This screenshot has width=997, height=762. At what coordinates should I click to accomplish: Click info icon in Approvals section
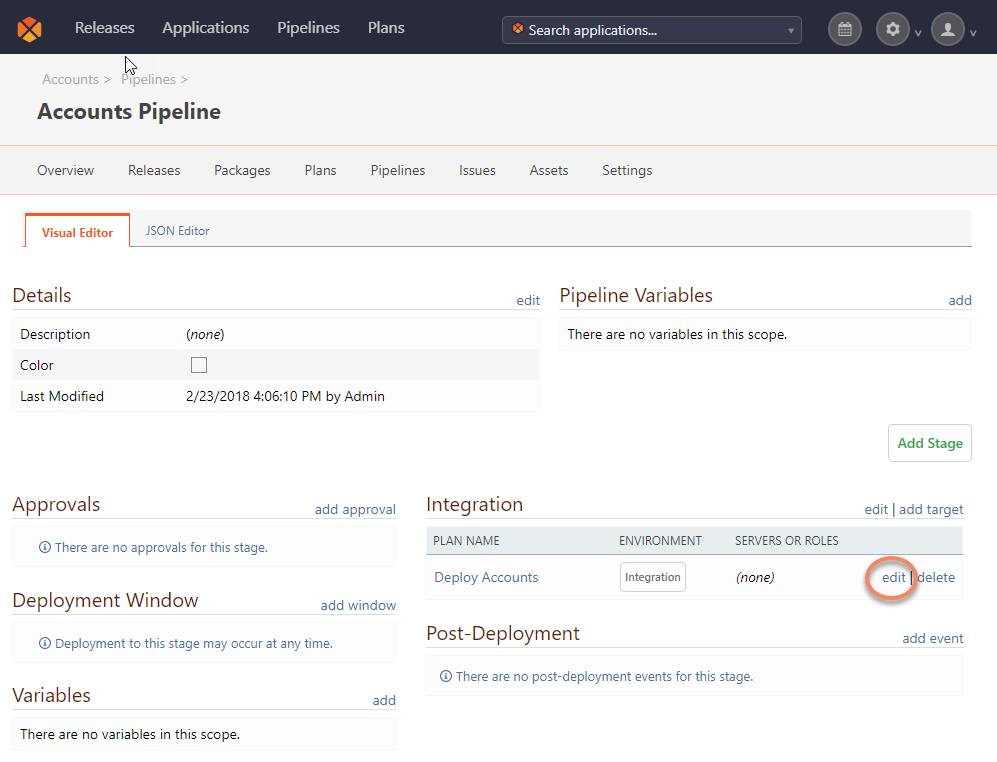coord(45,547)
